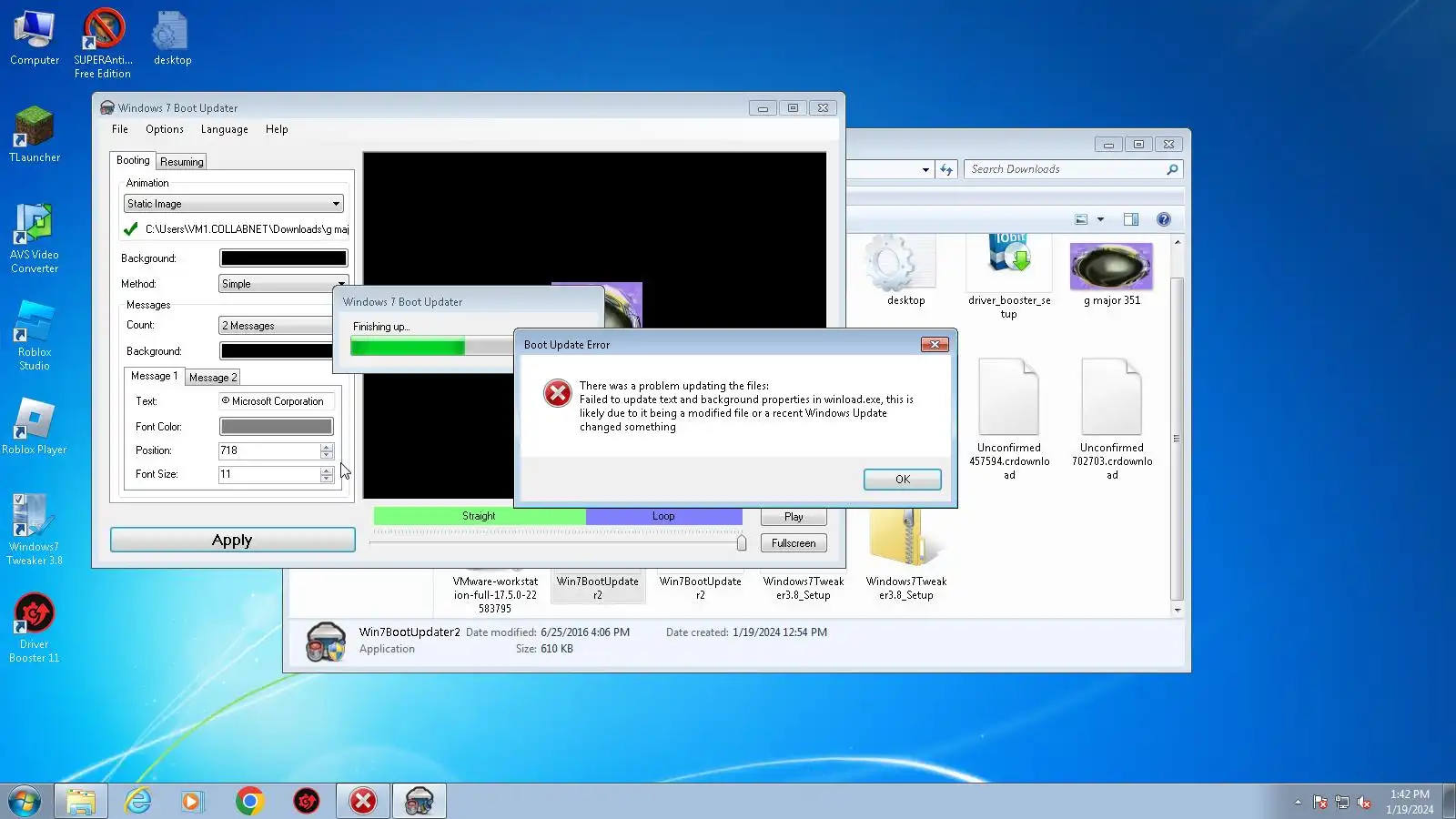Image resolution: width=1456 pixels, height=819 pixels.
Task: Launch TLauncher from the desktop
Action: click(35, 135)
